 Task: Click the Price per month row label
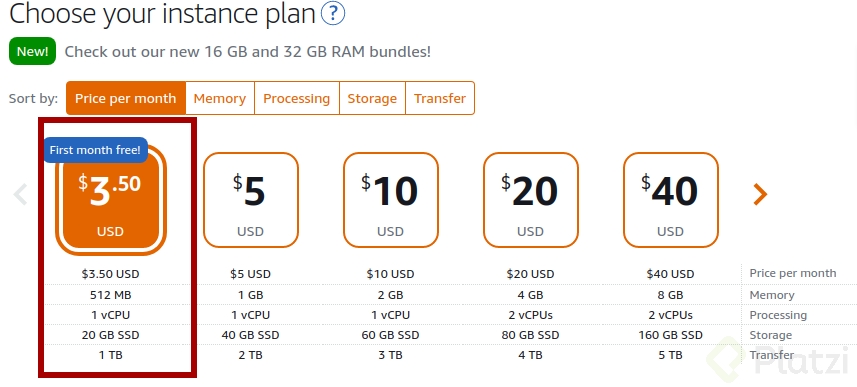click(x=793, y=273)
